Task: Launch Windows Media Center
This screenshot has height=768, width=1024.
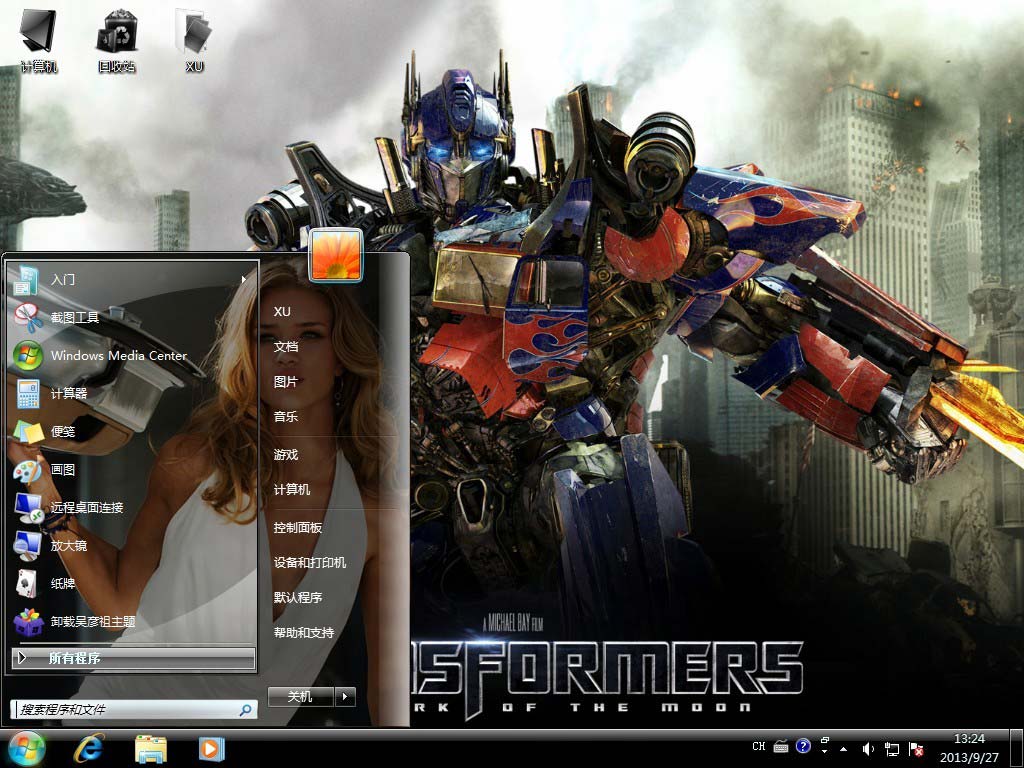Action: [x=118, y=355]
